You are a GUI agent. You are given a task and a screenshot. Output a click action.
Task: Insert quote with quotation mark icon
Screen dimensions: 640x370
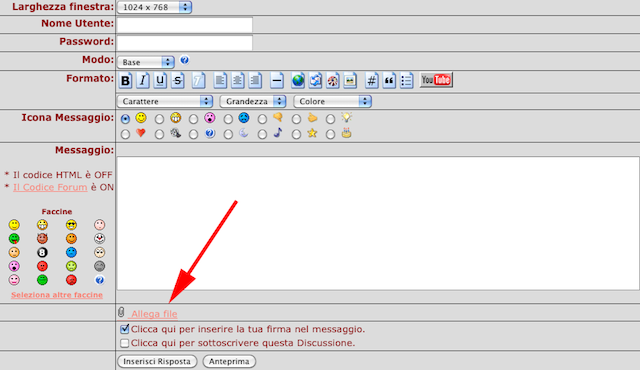[x=389, y=80]
